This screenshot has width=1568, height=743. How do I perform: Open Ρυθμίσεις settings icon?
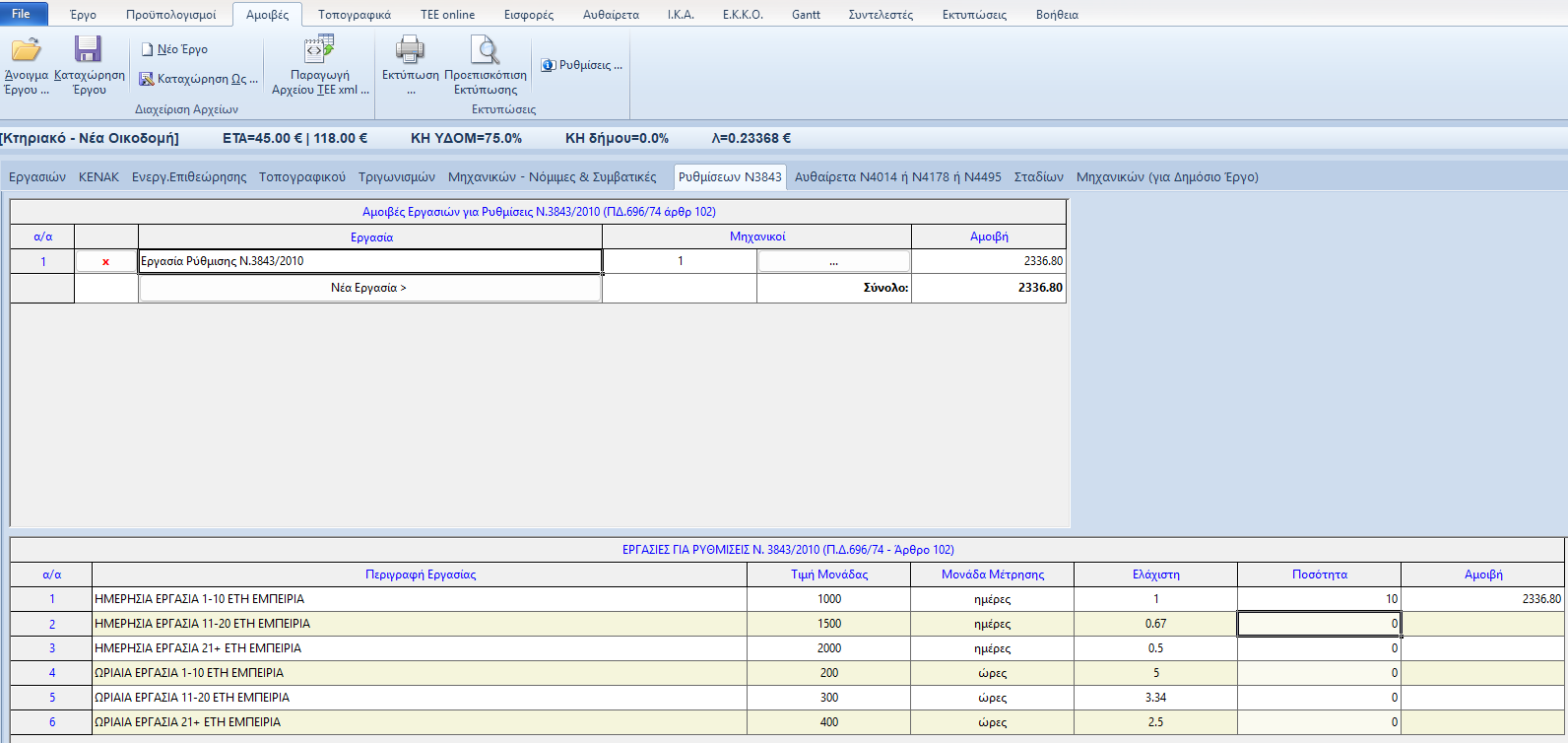tap(549, 65)
